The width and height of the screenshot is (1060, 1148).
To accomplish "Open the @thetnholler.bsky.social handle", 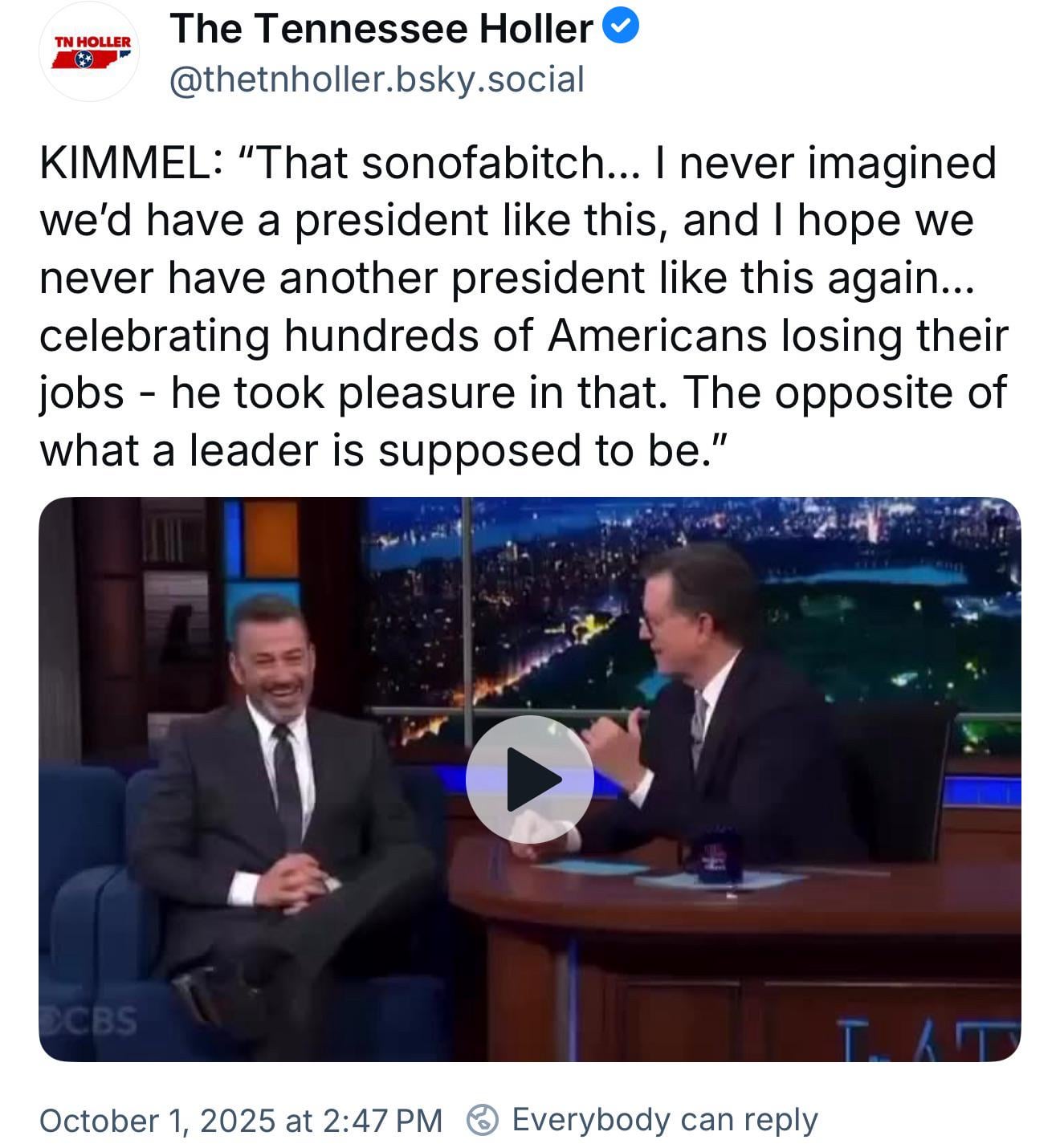I will (x=377, y=79).
